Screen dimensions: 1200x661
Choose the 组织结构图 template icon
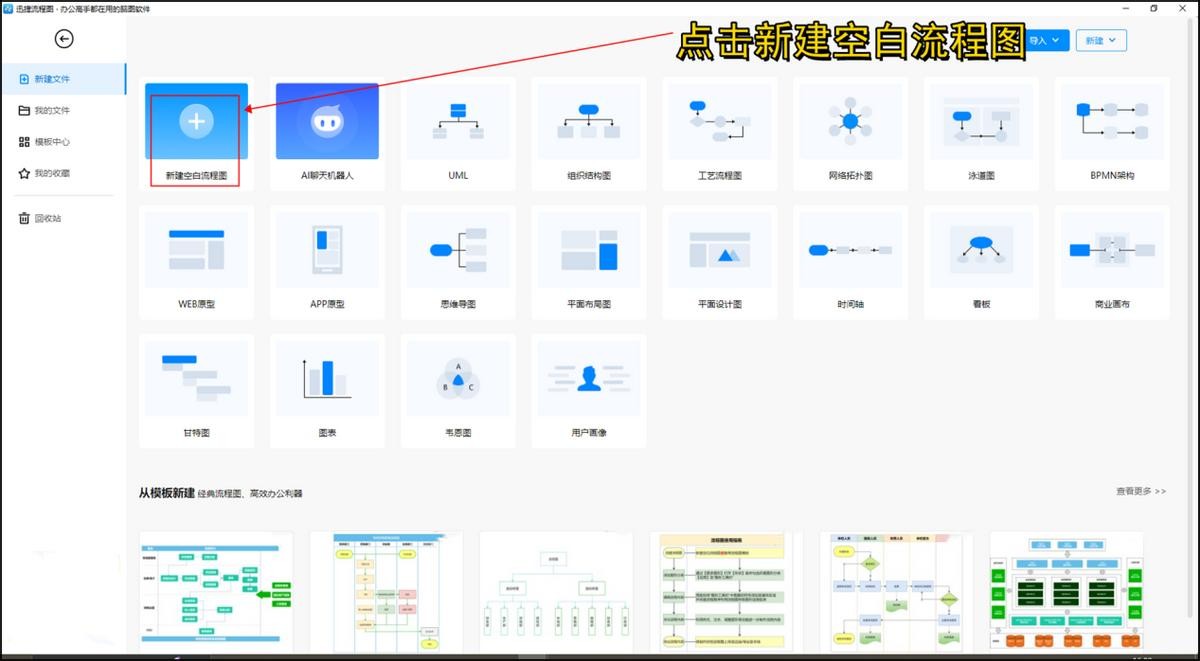588,122
